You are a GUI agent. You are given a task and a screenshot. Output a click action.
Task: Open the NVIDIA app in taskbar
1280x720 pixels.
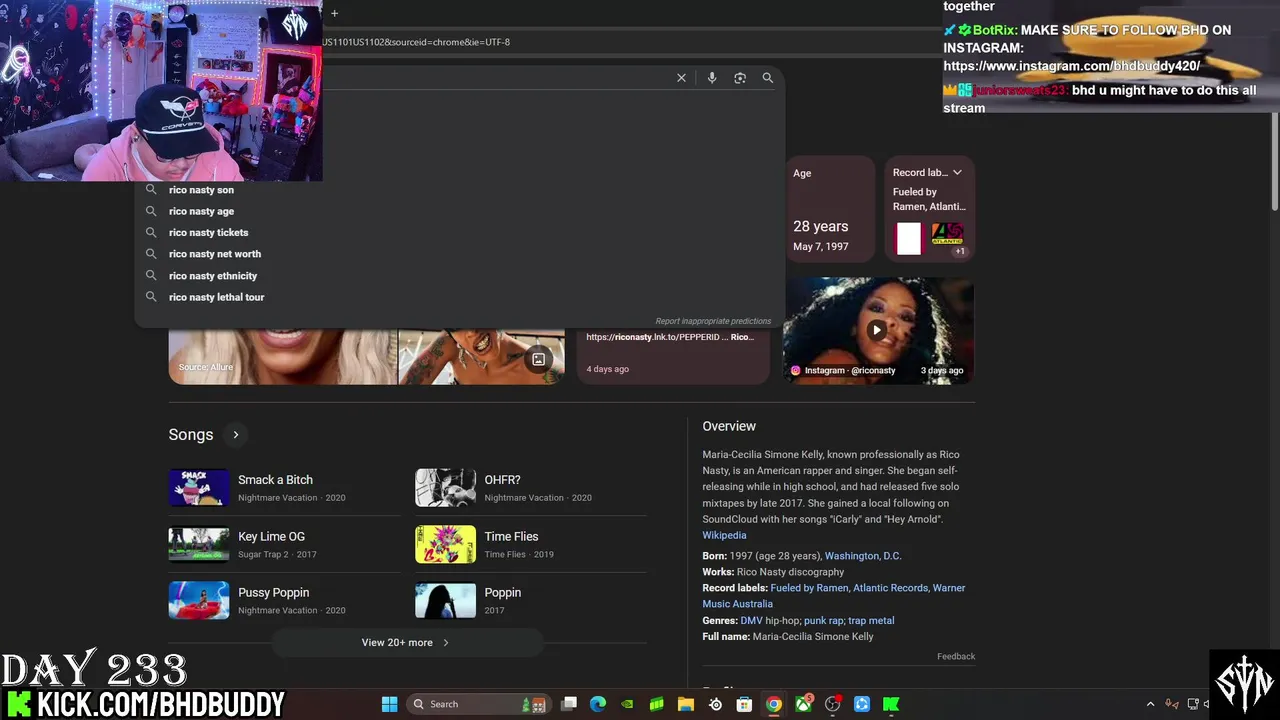tap(627, 704)
